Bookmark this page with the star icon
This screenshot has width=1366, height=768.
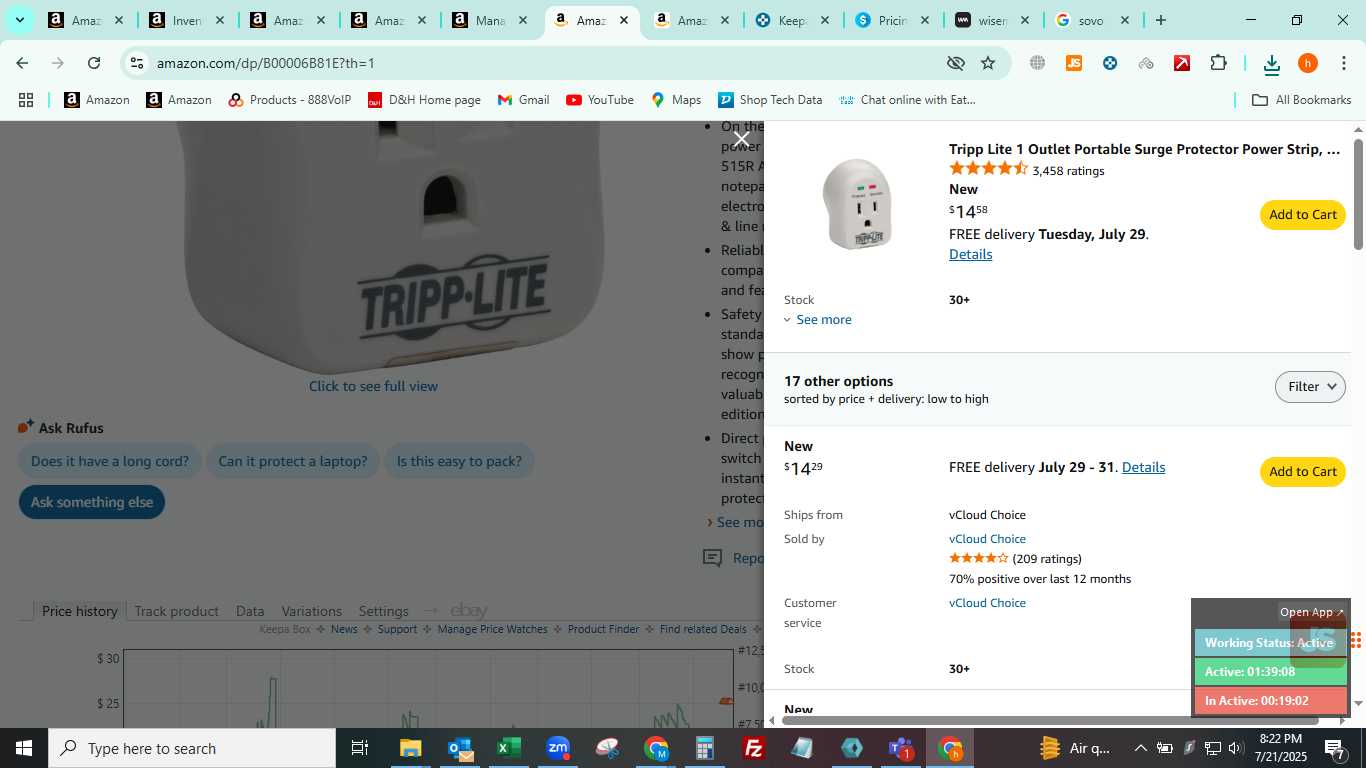coord(988,63)
